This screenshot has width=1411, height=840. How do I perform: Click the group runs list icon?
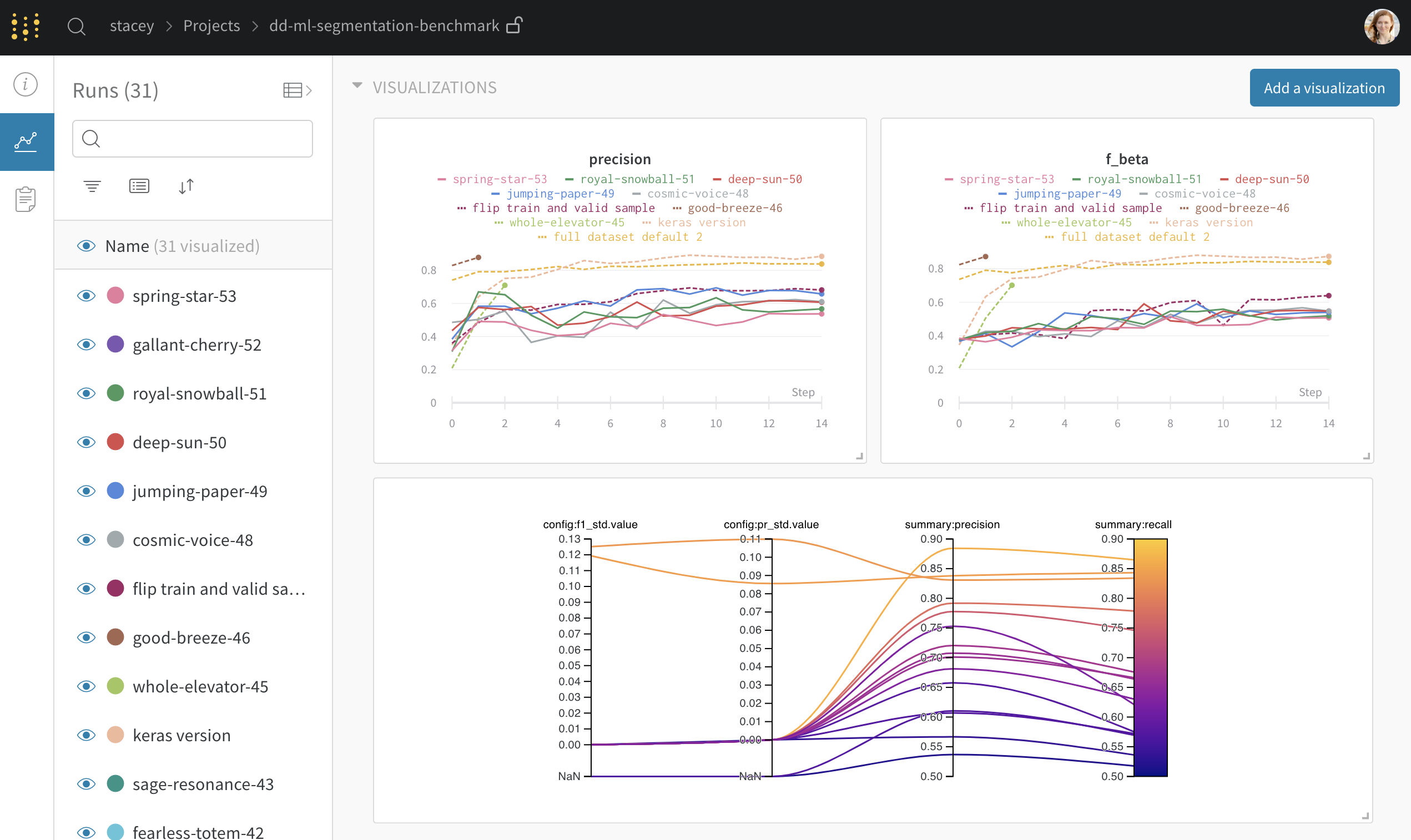click(x=139, y=186)
